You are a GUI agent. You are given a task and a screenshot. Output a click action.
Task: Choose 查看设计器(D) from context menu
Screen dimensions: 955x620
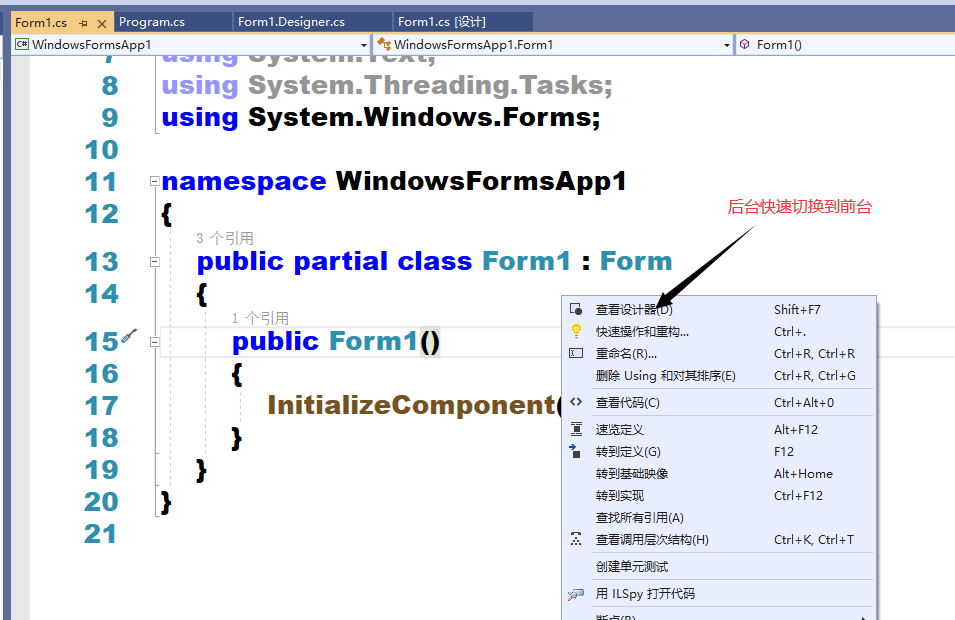pyautogui.click(x=719, y=309)
